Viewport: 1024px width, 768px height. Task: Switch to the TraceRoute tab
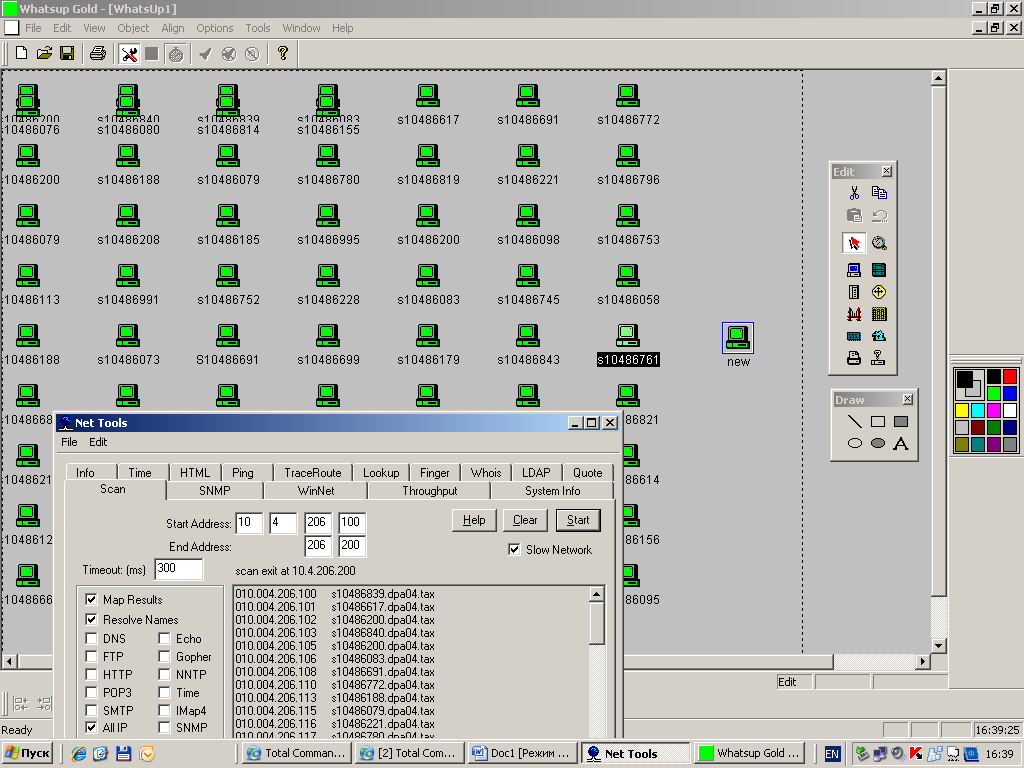tap(312, 473)
